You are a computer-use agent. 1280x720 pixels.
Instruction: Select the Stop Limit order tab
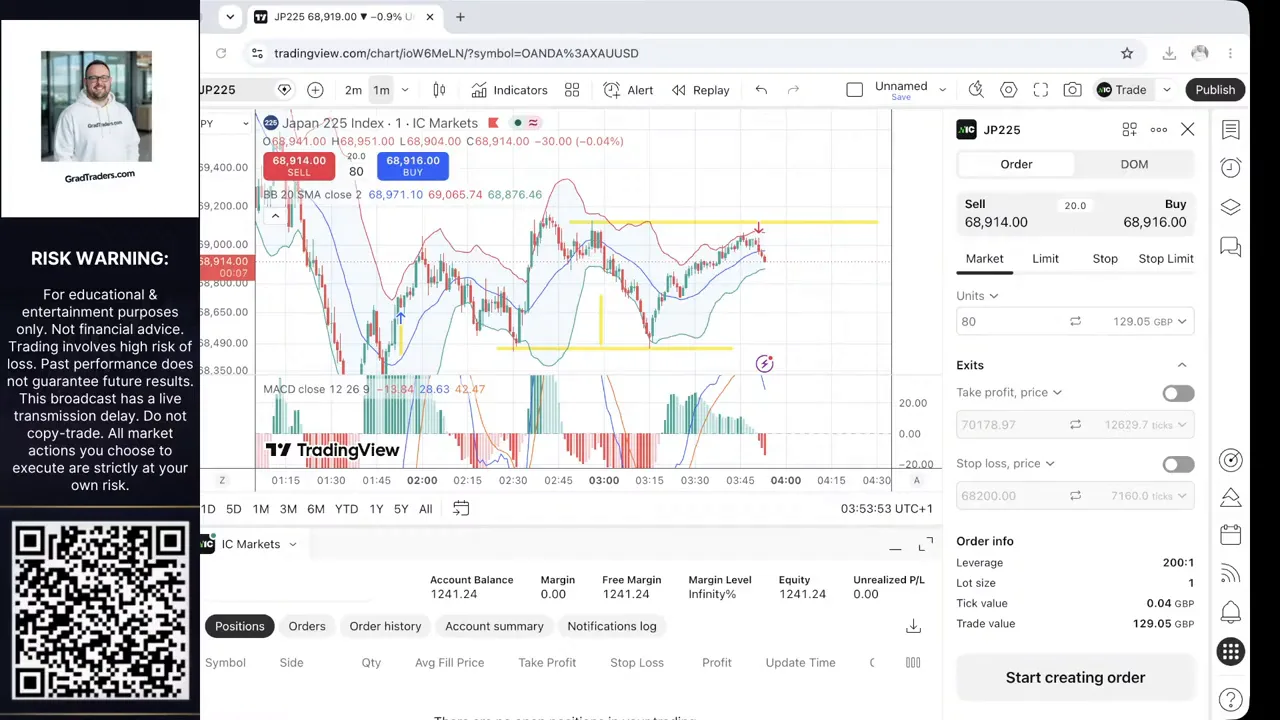click(x=1166, y=259)
